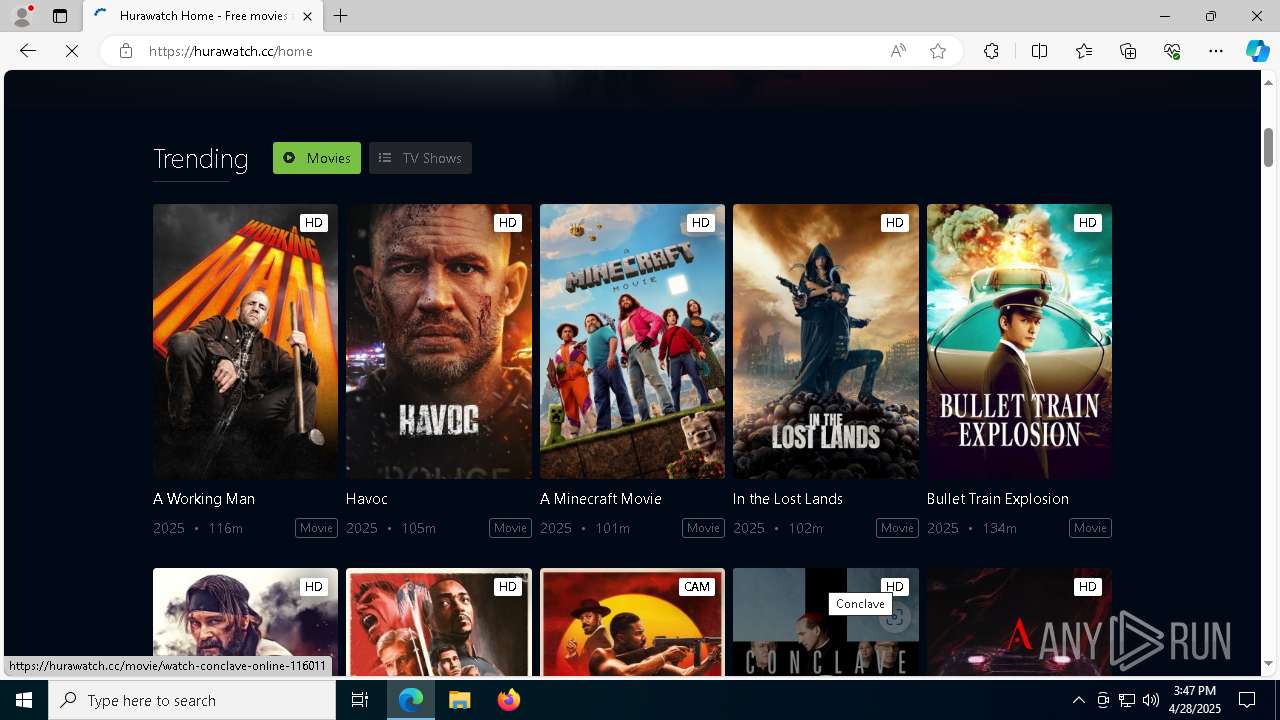Viewport: 1280px width, 720px height.
Task: Click the A Working Man title link
Action: (x=204, y=498)
